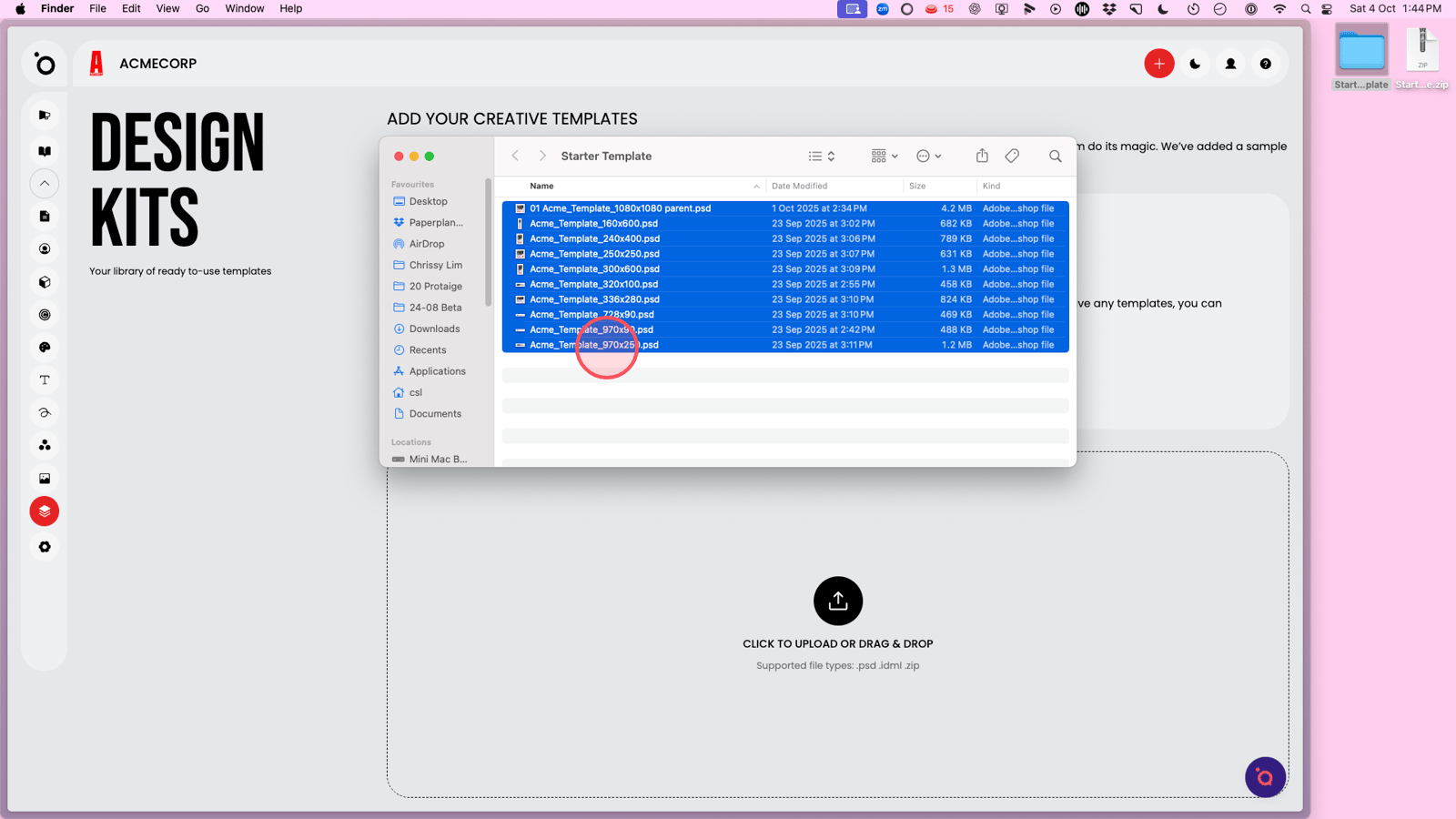Open the Finder View menu
The image size is (1456, 819).
click(x=167, y=8)
